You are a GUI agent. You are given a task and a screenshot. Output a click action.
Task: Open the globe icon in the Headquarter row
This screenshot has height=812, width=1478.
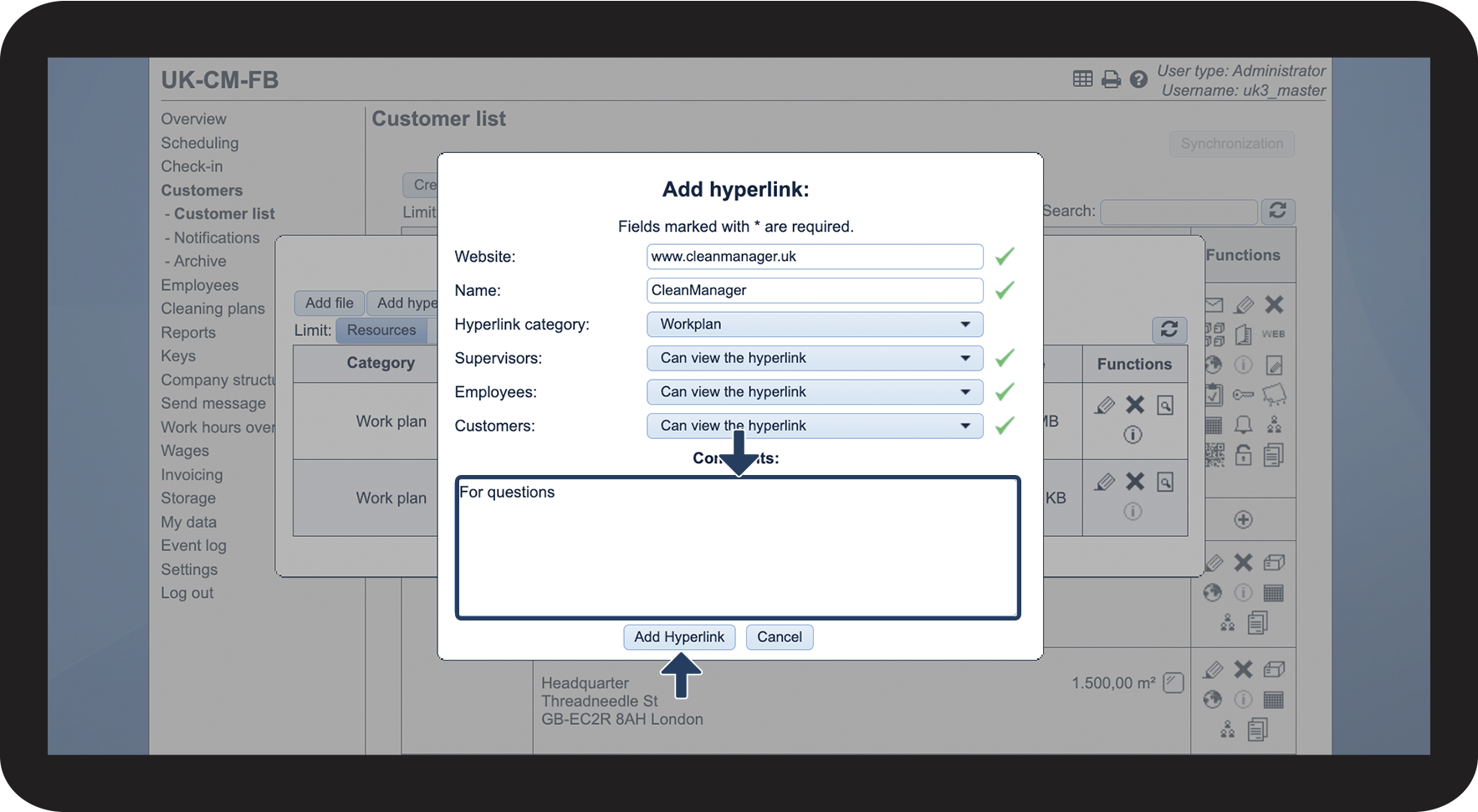click(1213, 699)
